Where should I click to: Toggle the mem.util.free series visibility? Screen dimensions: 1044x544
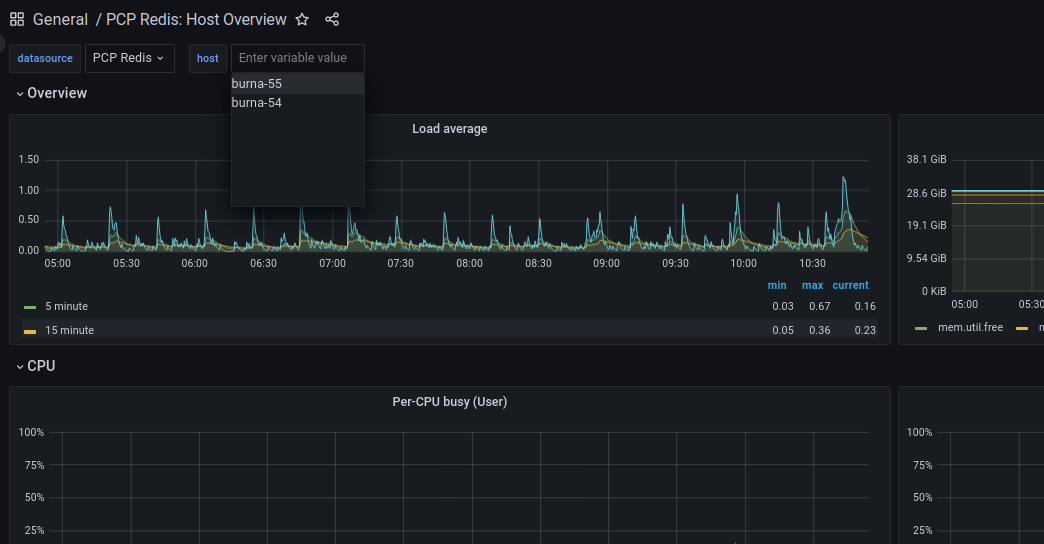tap(970, 327)
